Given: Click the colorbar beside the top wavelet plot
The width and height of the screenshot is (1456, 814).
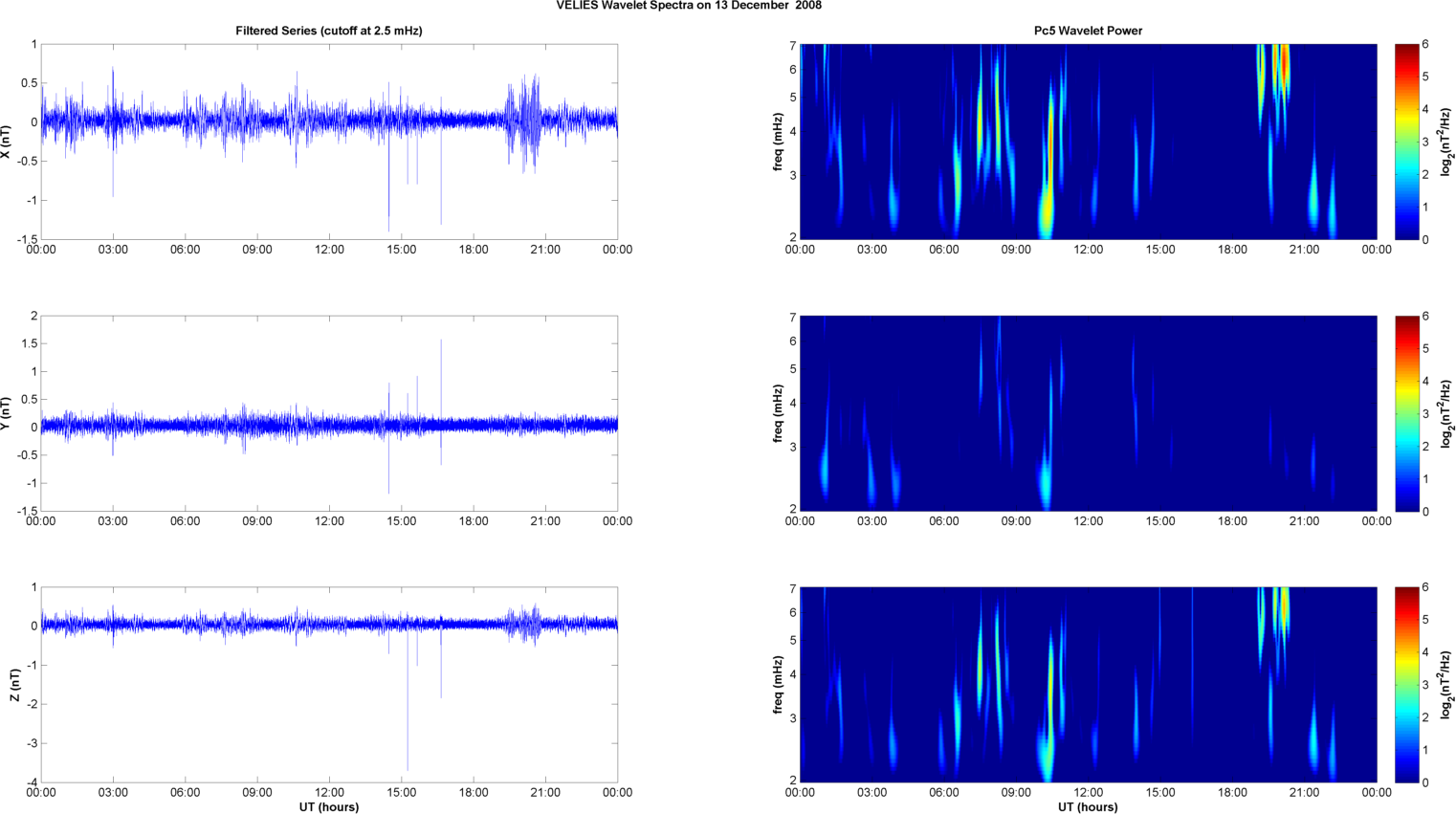Looking at the screenshot, I should tap(1406, 142).
